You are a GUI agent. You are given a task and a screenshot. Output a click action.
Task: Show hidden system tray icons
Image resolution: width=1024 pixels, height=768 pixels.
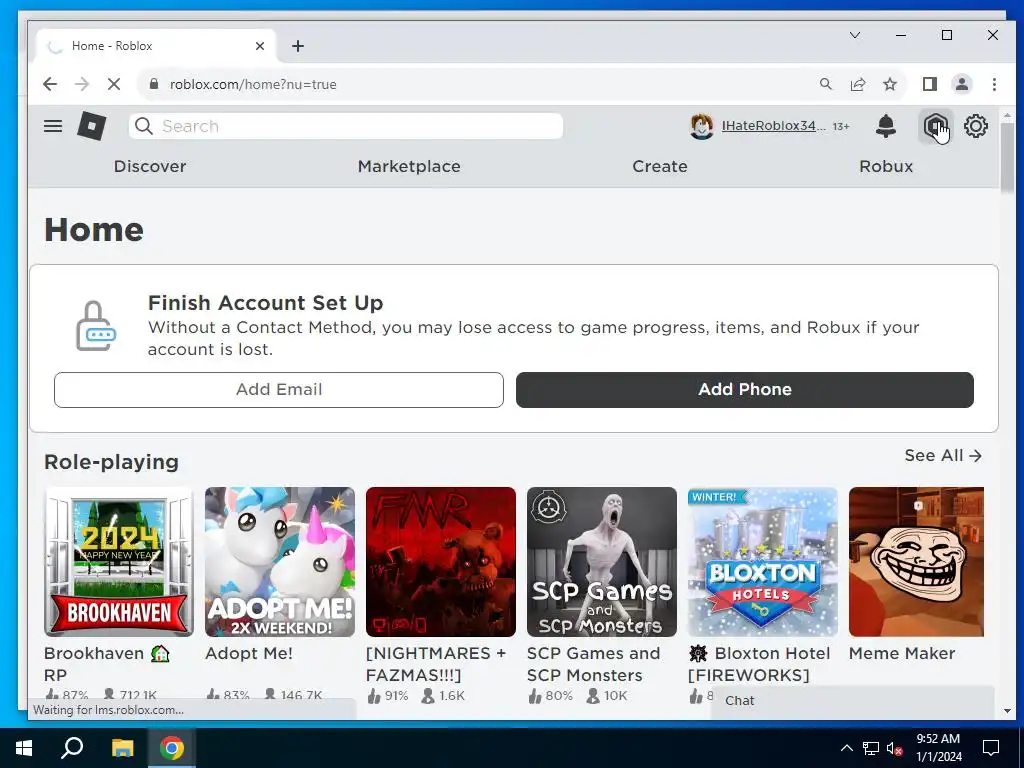click(x=846, y=748)
